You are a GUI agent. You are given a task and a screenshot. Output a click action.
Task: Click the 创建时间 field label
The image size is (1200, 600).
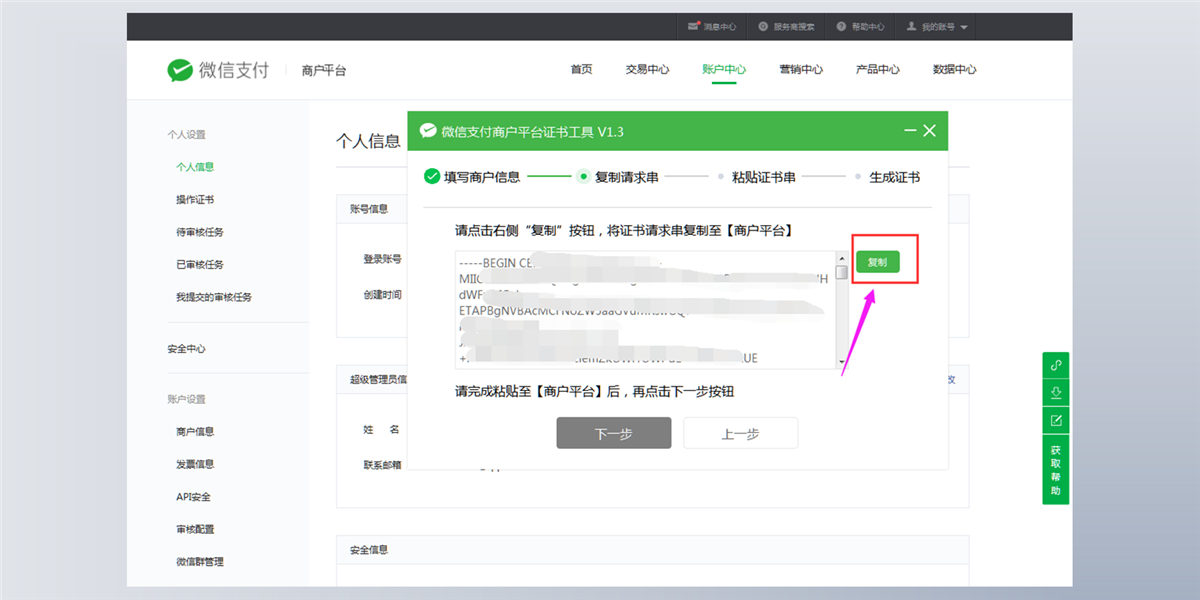pyautogui.click(x=382, y=295)
